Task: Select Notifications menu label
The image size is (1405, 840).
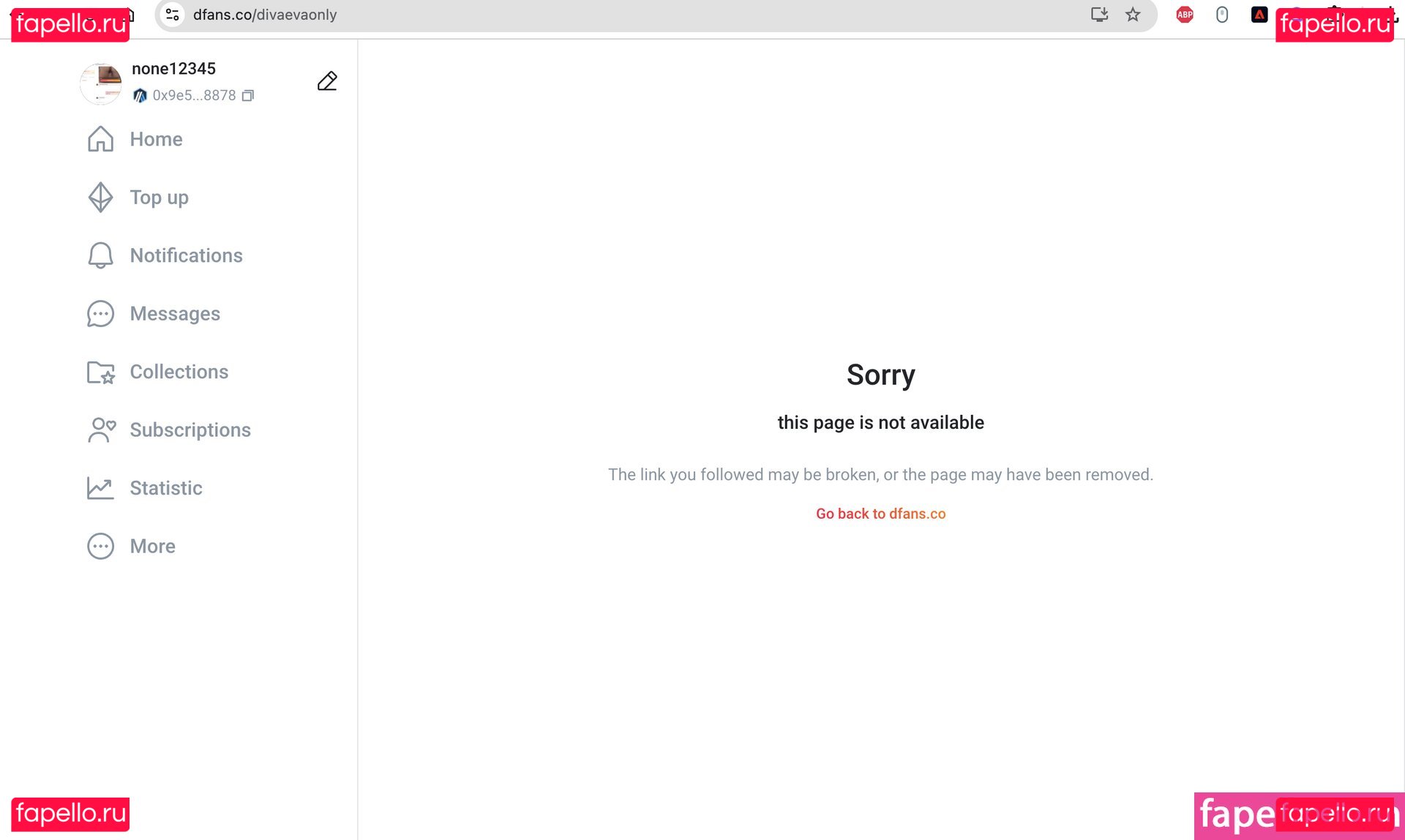Action: tap(186, 255)
